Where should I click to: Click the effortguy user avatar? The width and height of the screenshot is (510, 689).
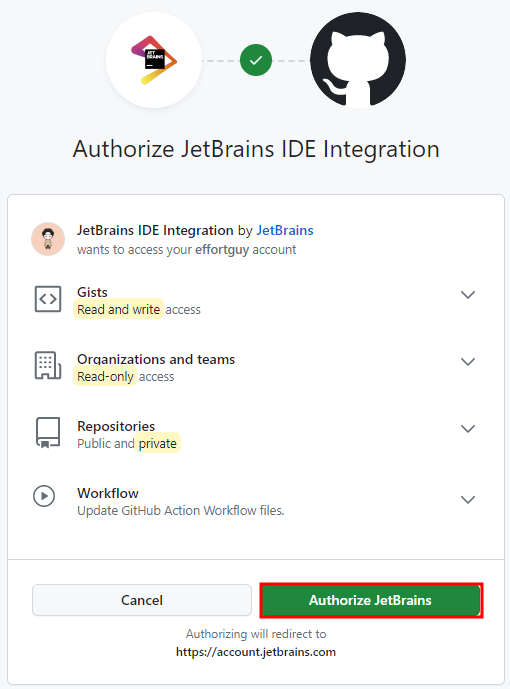pos(48,239)
